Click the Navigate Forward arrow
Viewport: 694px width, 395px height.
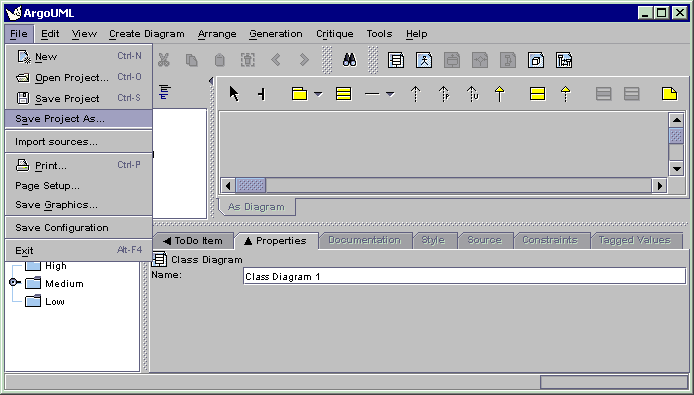tap(304, 60)
